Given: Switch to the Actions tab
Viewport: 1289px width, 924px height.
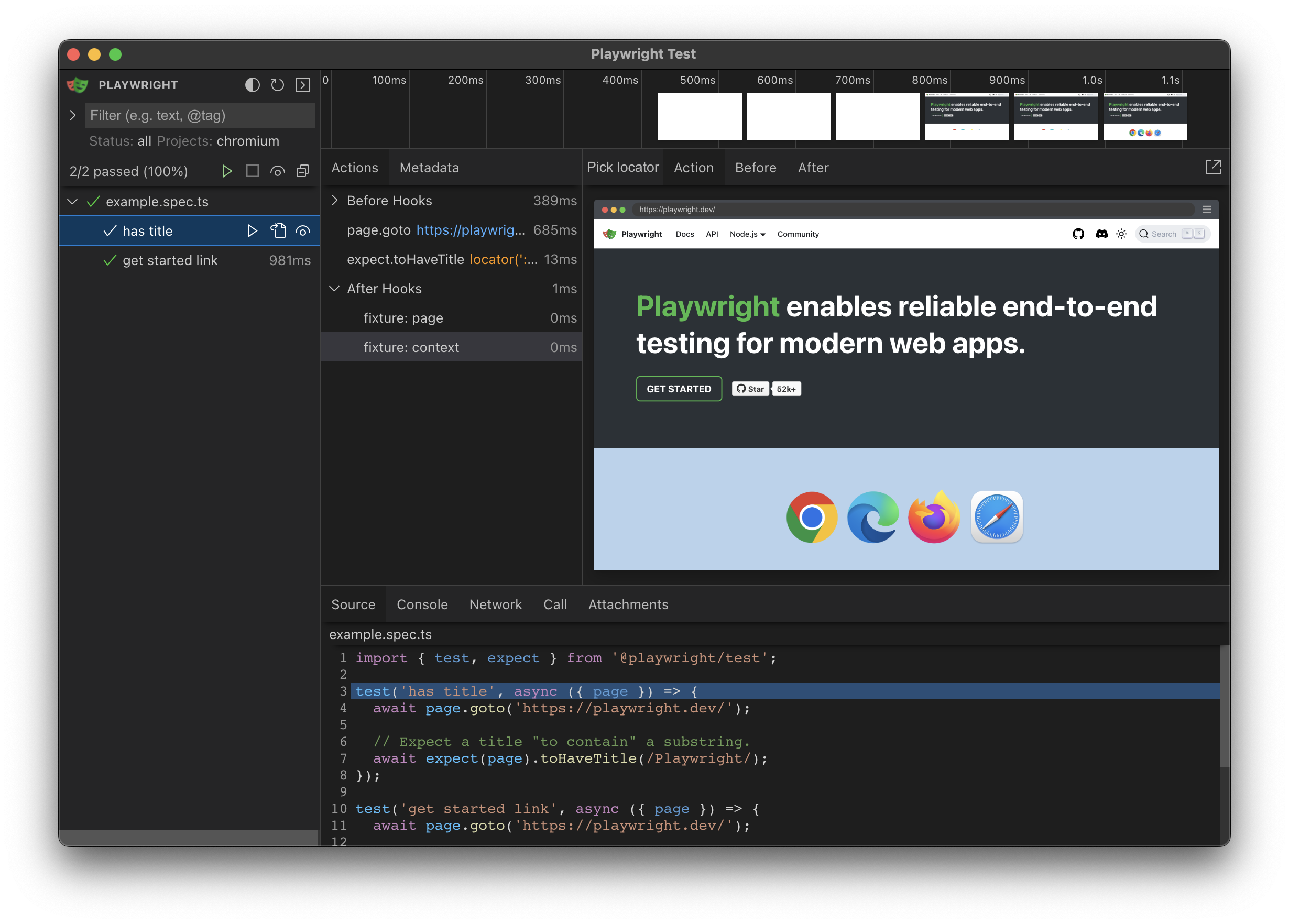Looking at the screenshot, I should pyautogui.click(x=355, y=168).
